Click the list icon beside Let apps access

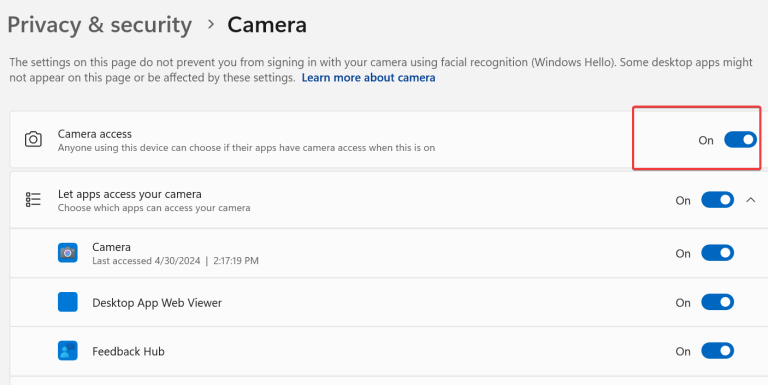33,199
